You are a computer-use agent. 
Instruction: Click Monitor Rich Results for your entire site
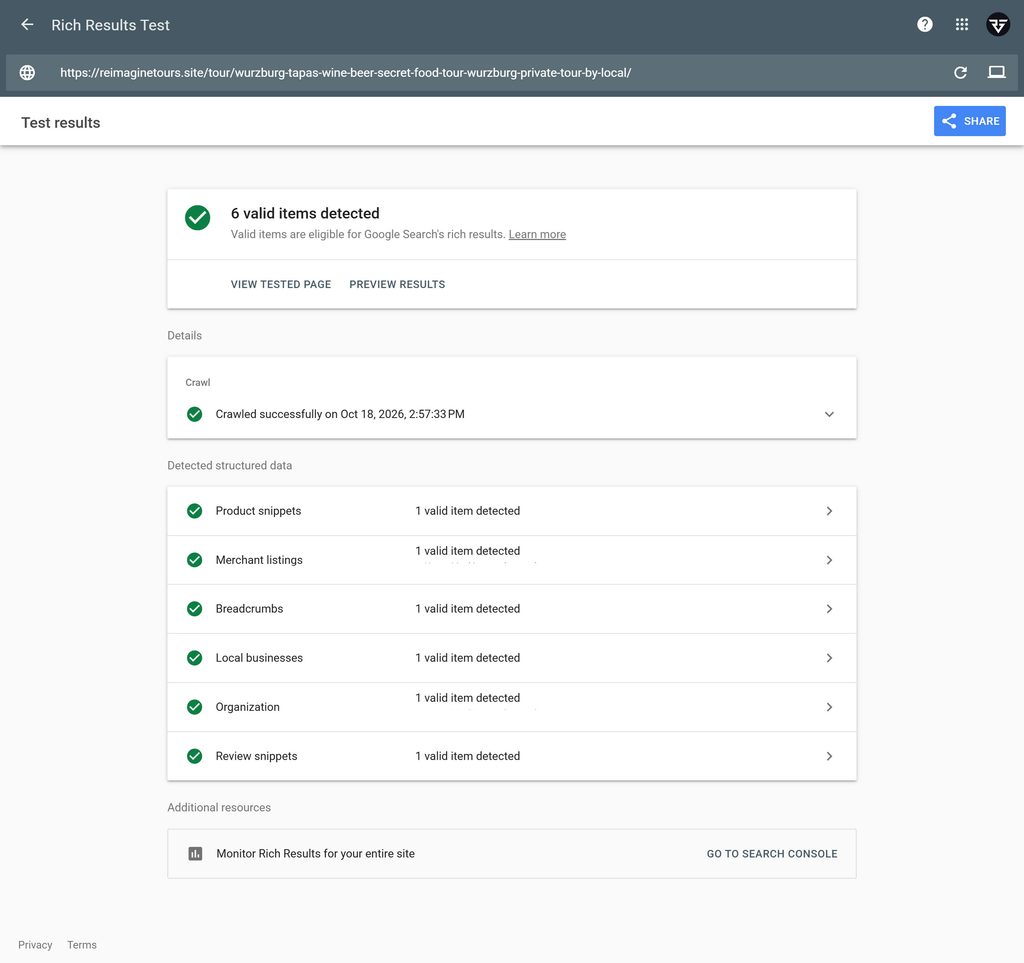315,854
